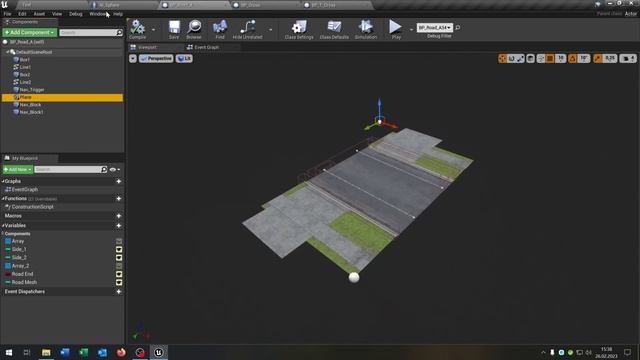
Task: Click surface snapping icon in viewport
Action: pos(541,59)
